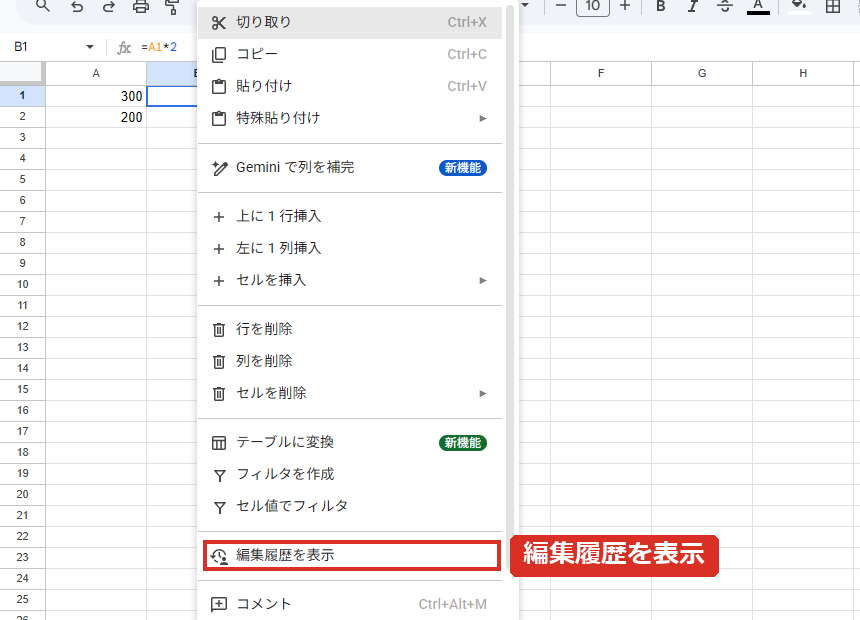Click the table icon beside テーブルに変換
Screen dimensions: 860x620
tap(219, 443)
